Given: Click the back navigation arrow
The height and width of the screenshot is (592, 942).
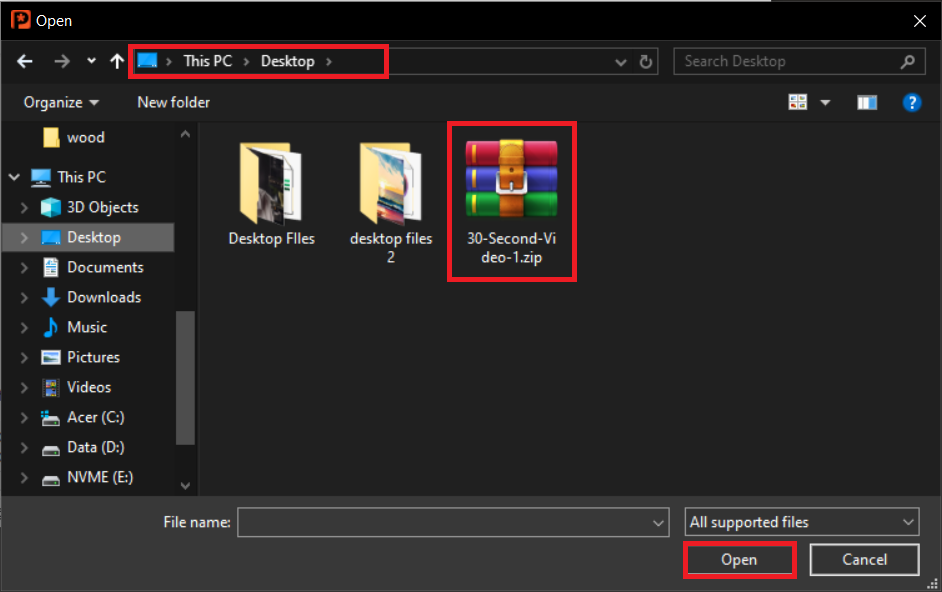Looking at the screenshot, I should [x=24, y=61].
